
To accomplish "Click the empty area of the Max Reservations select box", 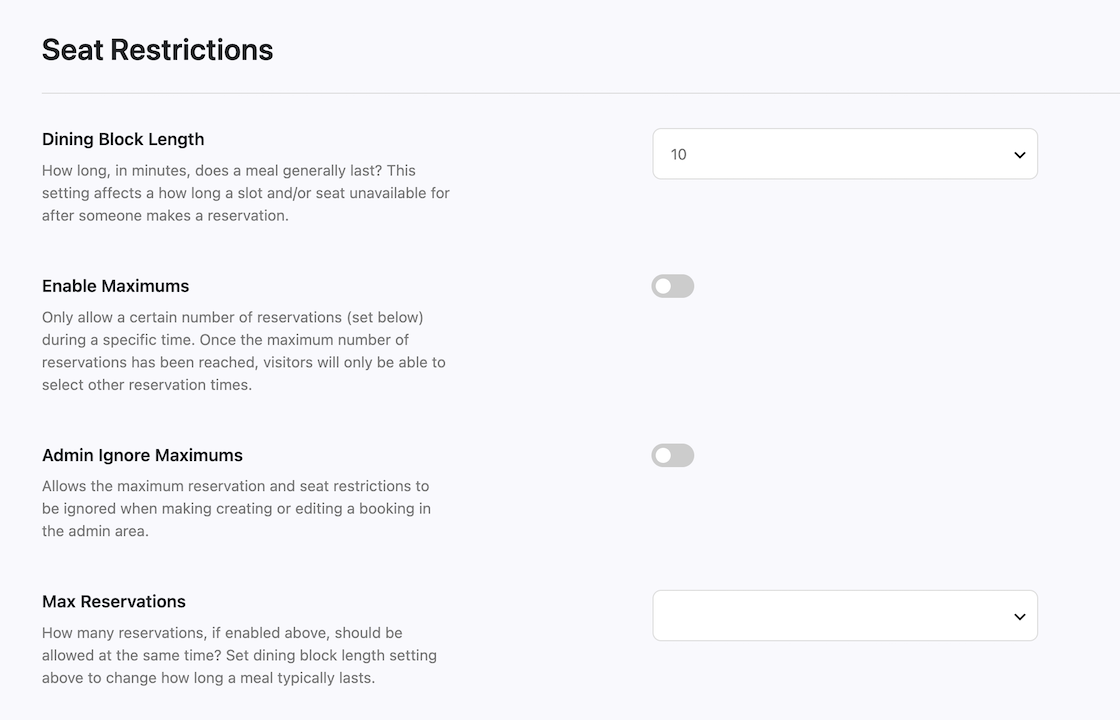I will pos(829,616).
